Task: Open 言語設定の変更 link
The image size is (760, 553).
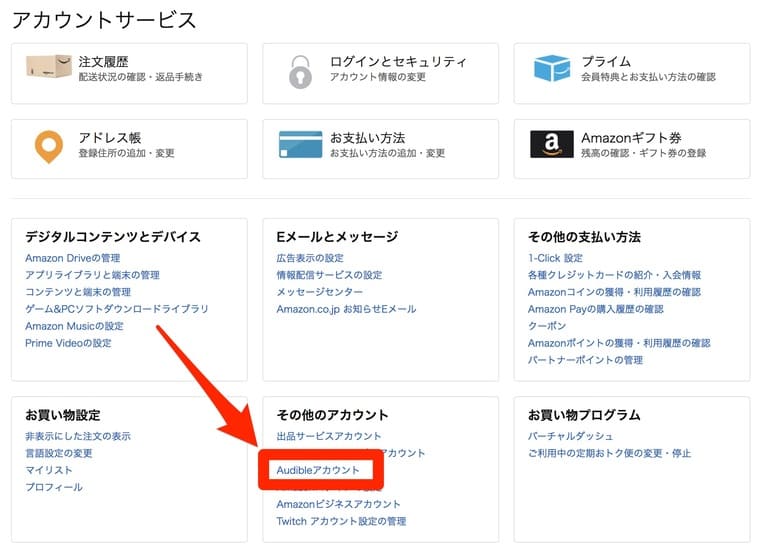Action: pyautogui.click(x=59, y=453)
